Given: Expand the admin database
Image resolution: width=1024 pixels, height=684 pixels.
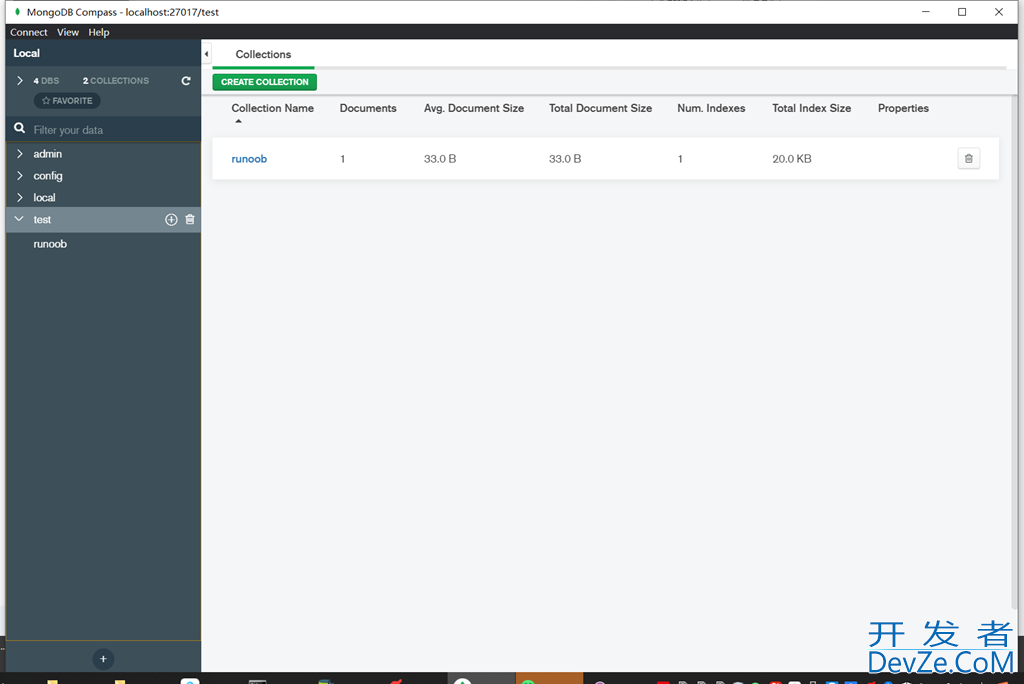Looking at the screenshot, I should pos(20,154).
